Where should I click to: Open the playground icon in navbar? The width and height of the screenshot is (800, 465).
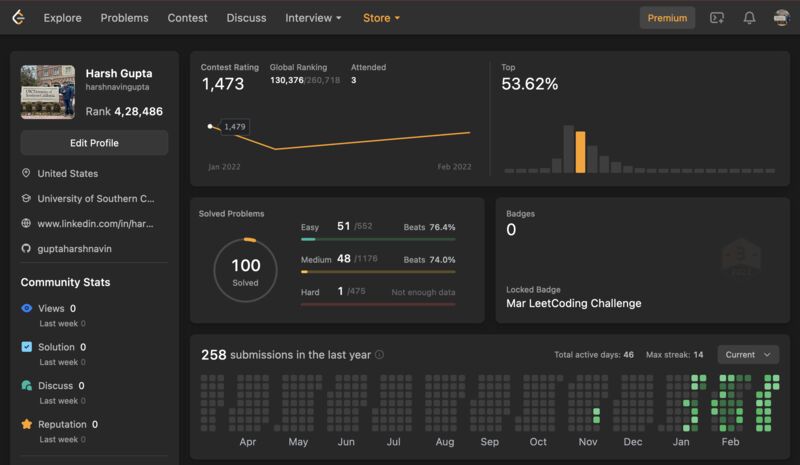tap(716, 18)
